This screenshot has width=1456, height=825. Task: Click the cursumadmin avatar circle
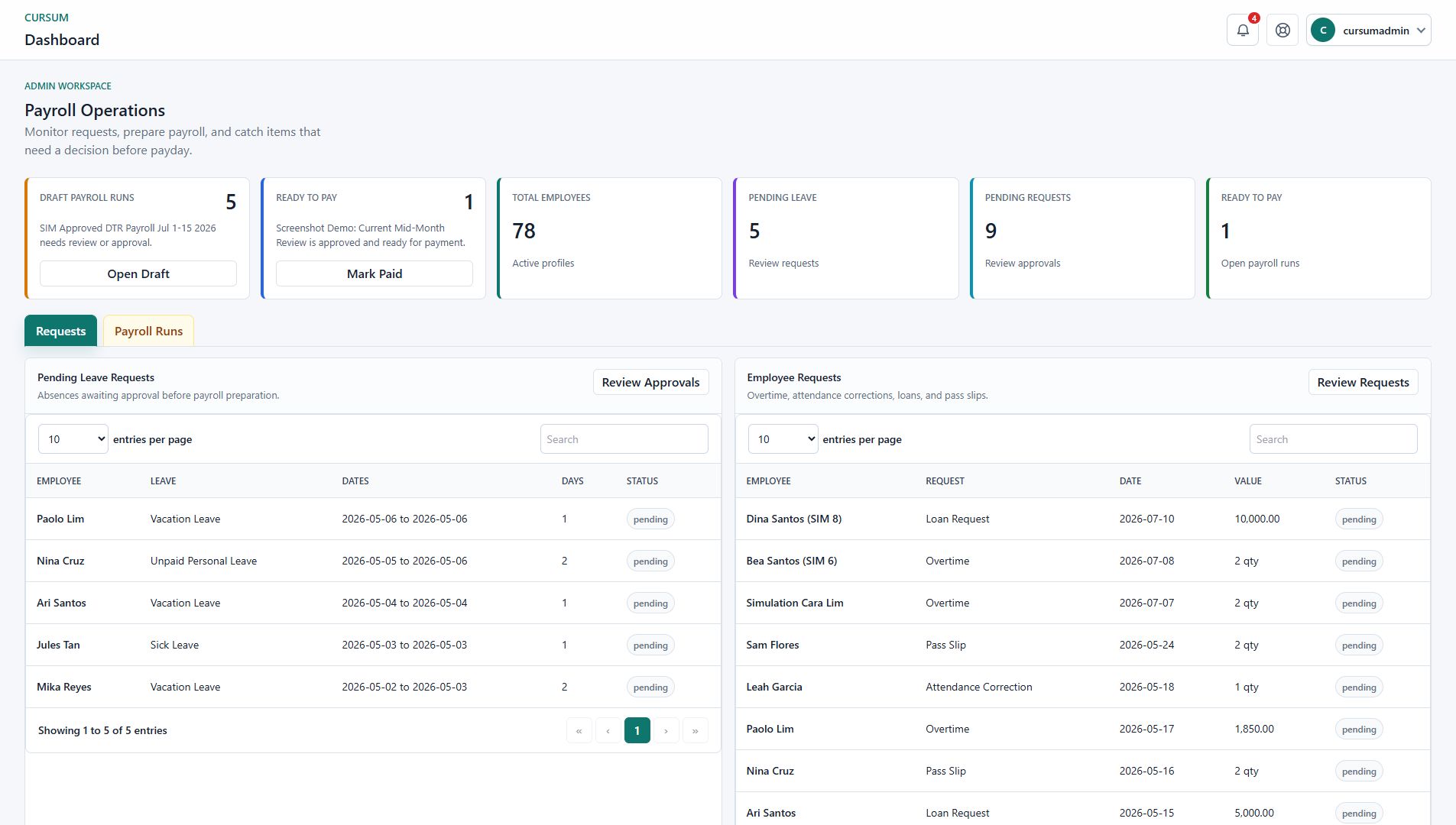click(x=1322, y=31)
